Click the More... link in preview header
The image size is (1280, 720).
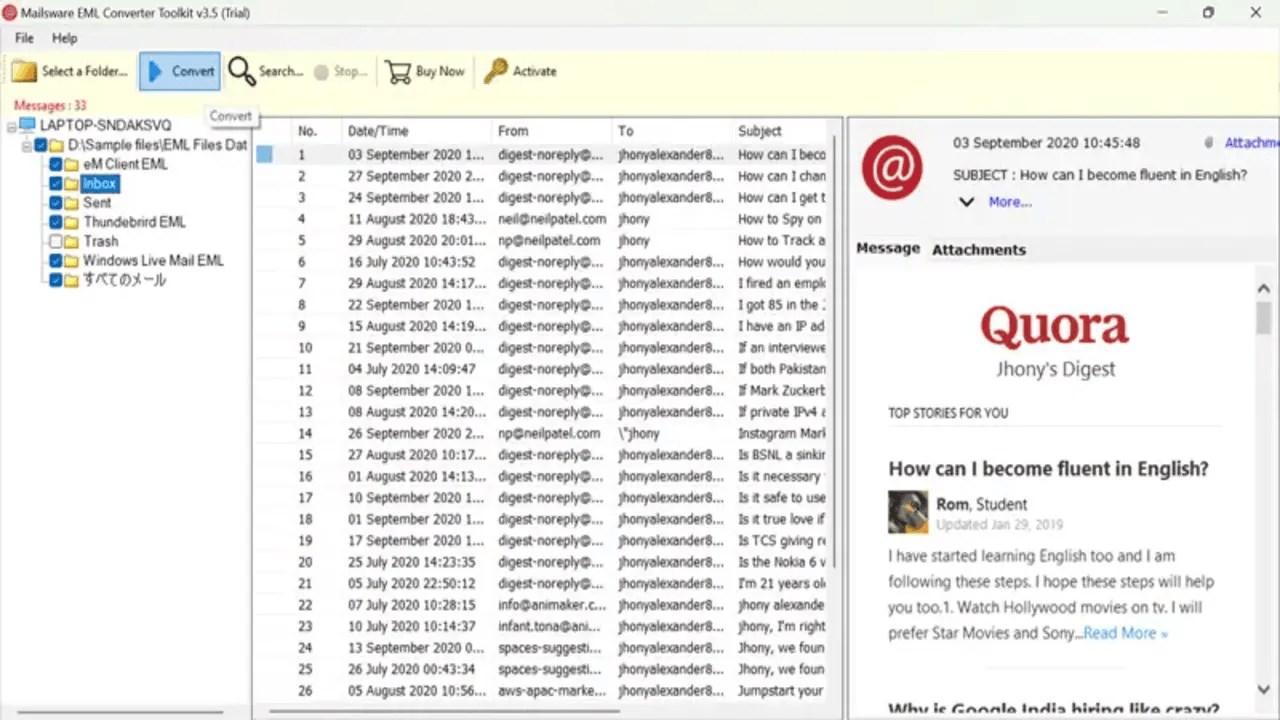click(1010, 202)
